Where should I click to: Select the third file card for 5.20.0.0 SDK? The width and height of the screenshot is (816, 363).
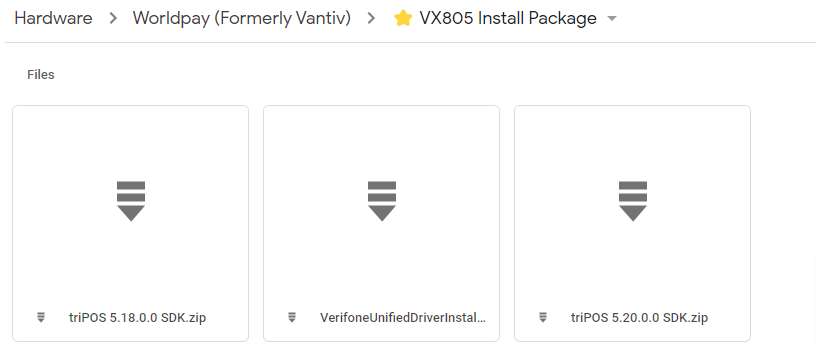pyautogui.click(x=632, y=224)
